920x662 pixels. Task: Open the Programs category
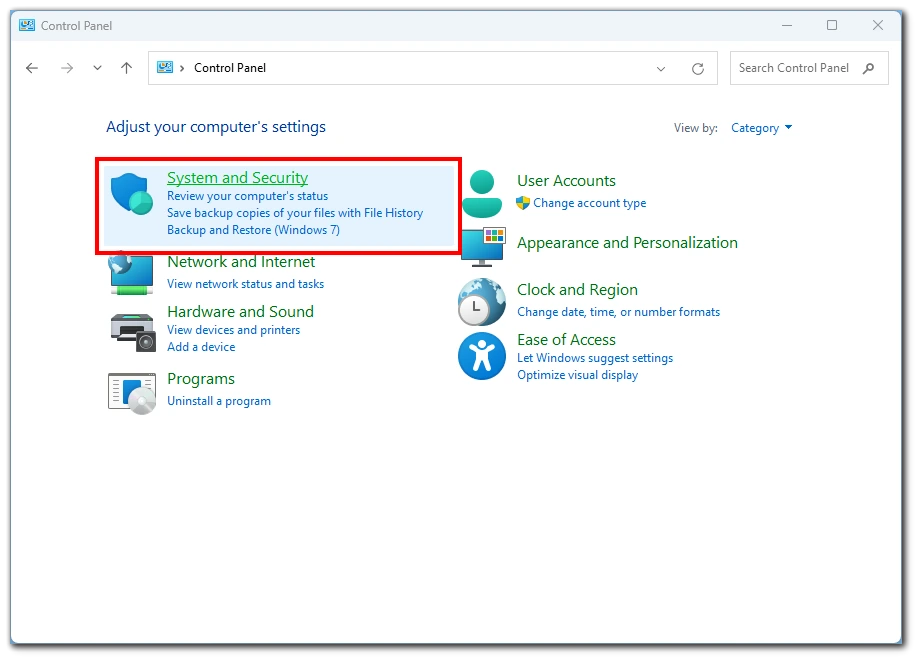(x=201, y=379)
